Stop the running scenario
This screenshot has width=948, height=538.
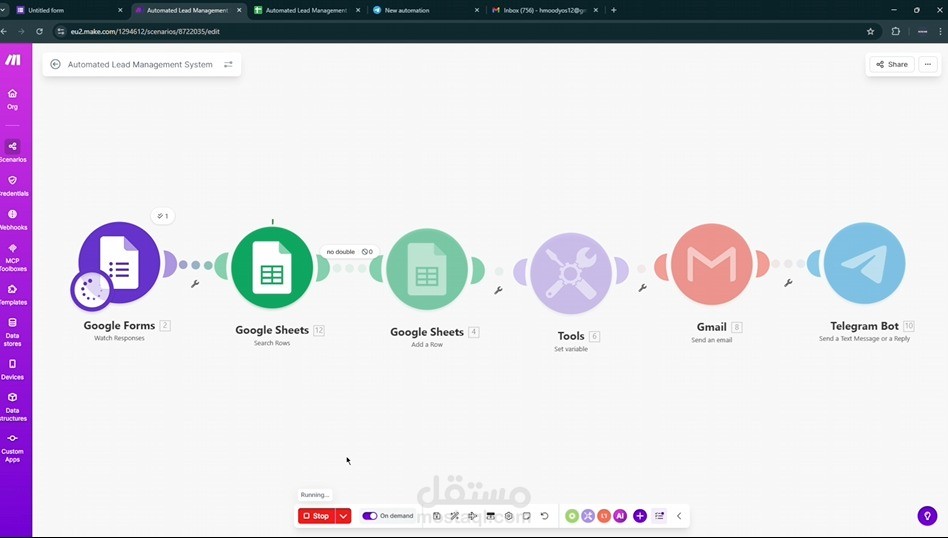316,516
